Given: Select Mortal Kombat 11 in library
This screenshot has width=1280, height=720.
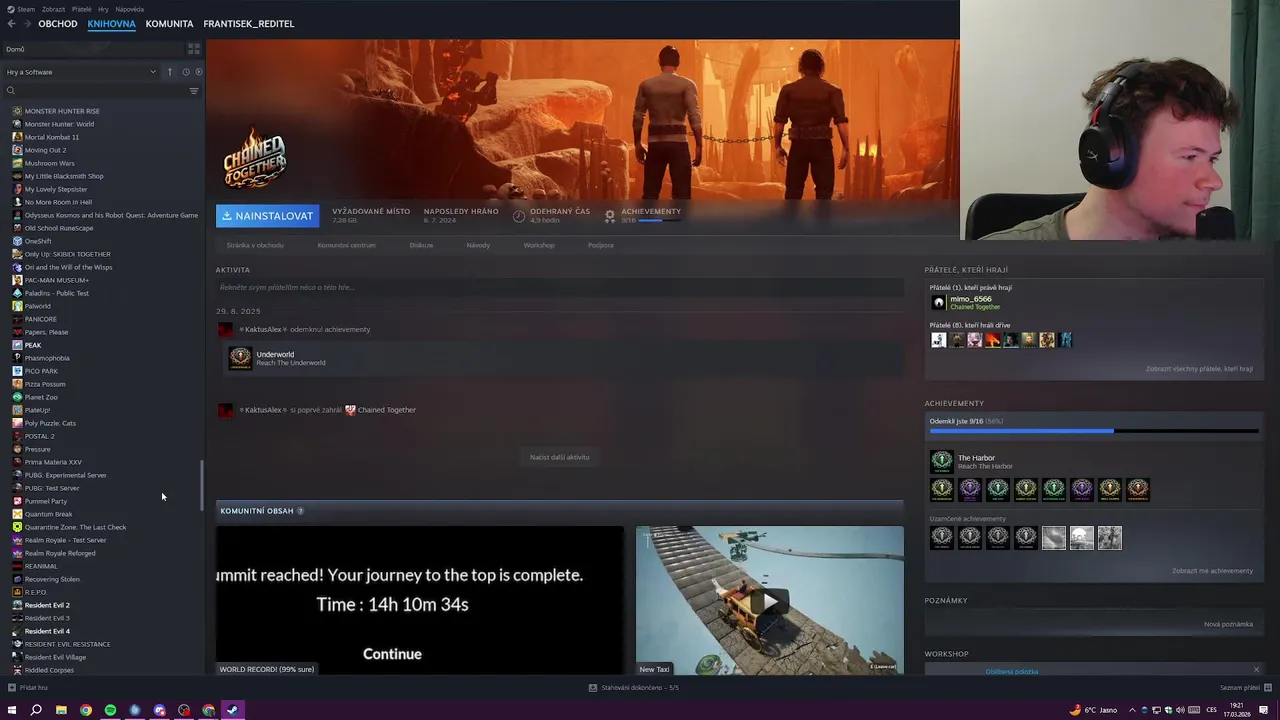Looking at the screenshot, I should pyautogui.click(x=51, y=137).
